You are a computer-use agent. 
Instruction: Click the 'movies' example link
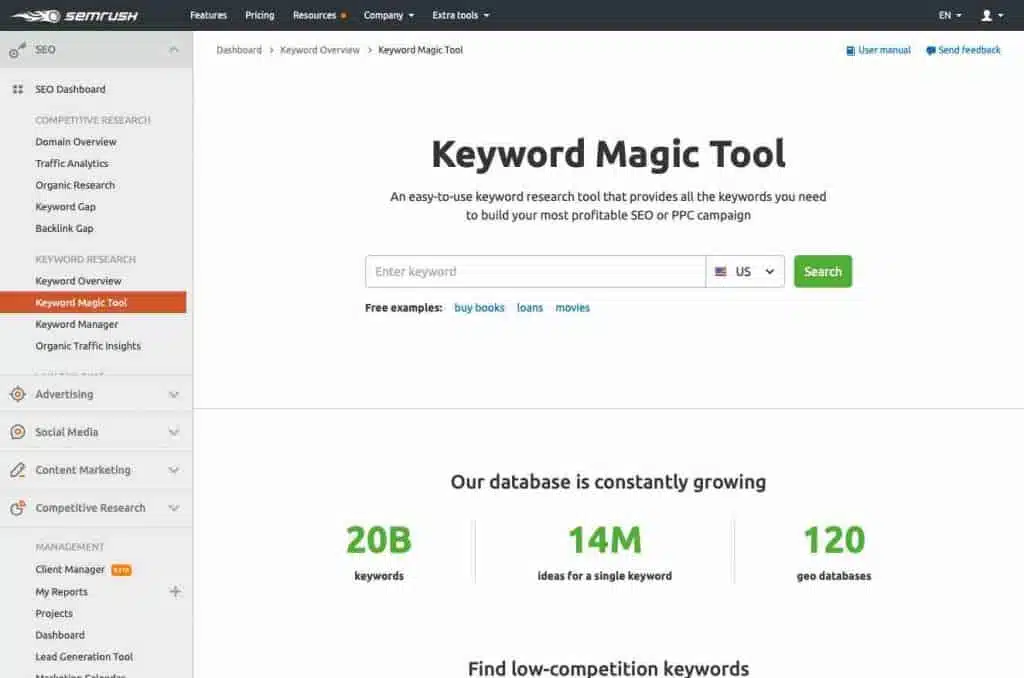[573, 308]
